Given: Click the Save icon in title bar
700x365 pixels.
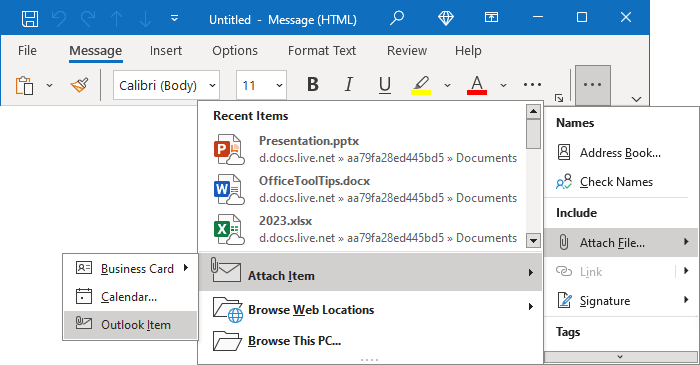Looking at the screenshot, I should point(30,19).
